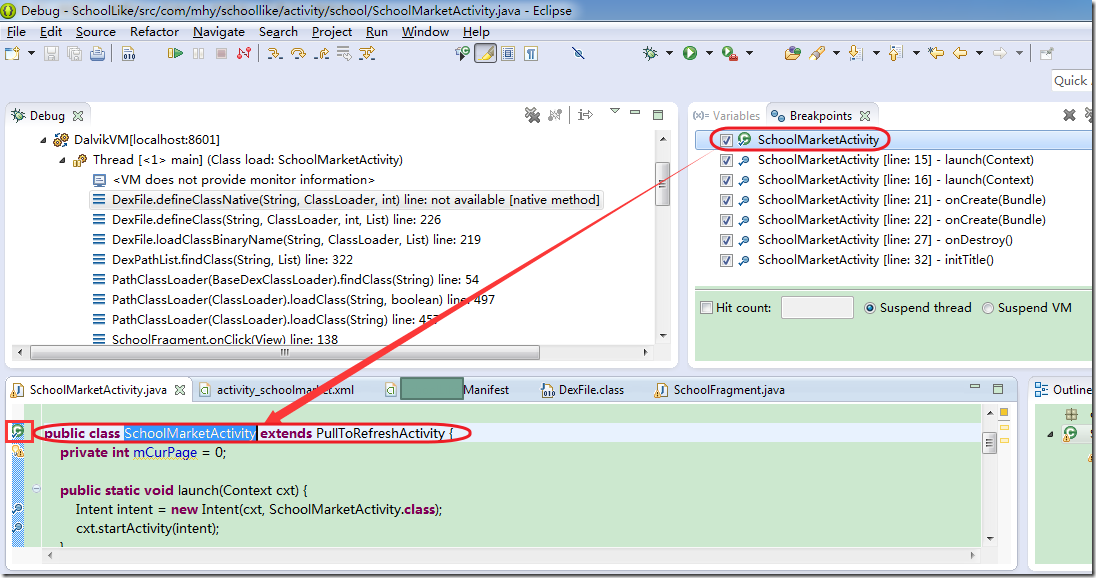
Task: Click the Skip All Breakpoints icon
Action: 578,53
